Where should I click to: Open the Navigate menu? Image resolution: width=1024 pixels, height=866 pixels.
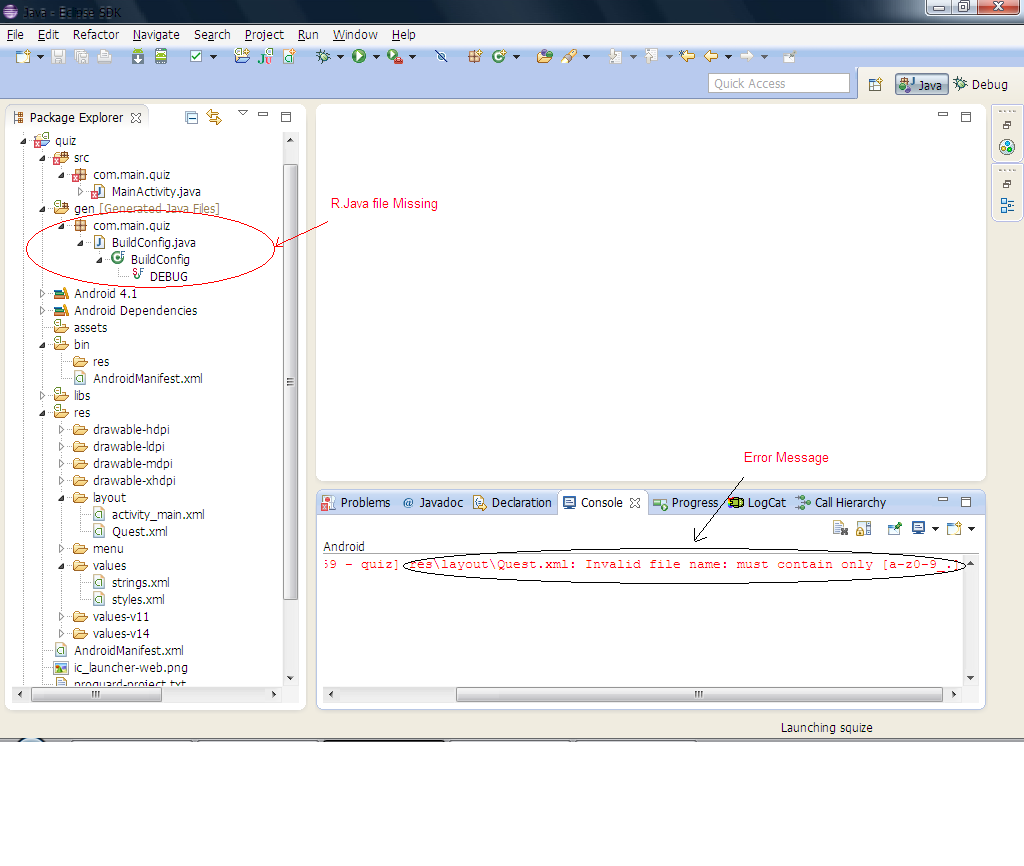click(156, 35)
